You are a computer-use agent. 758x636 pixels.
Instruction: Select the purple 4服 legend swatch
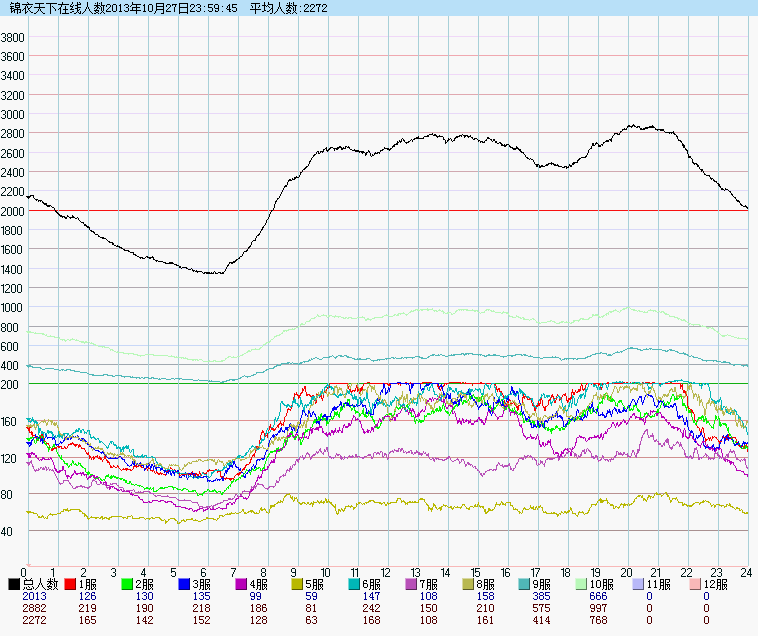(242, 584)
